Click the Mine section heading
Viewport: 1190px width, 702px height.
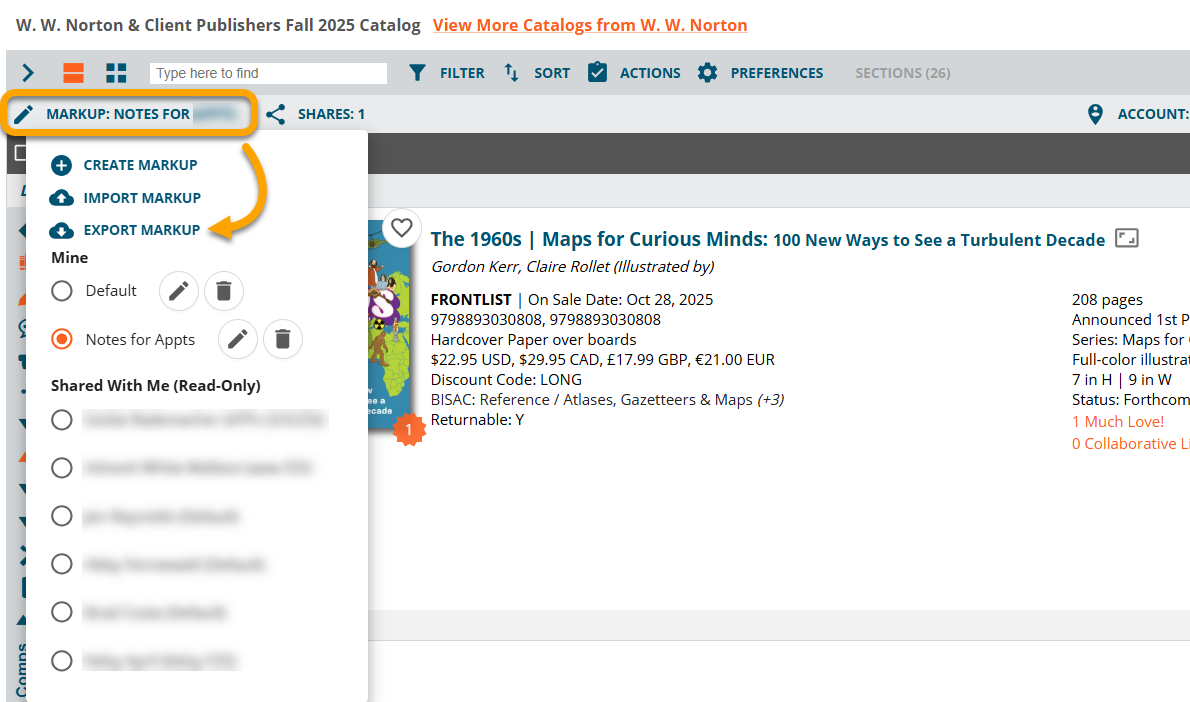click(x=69, y=258)
